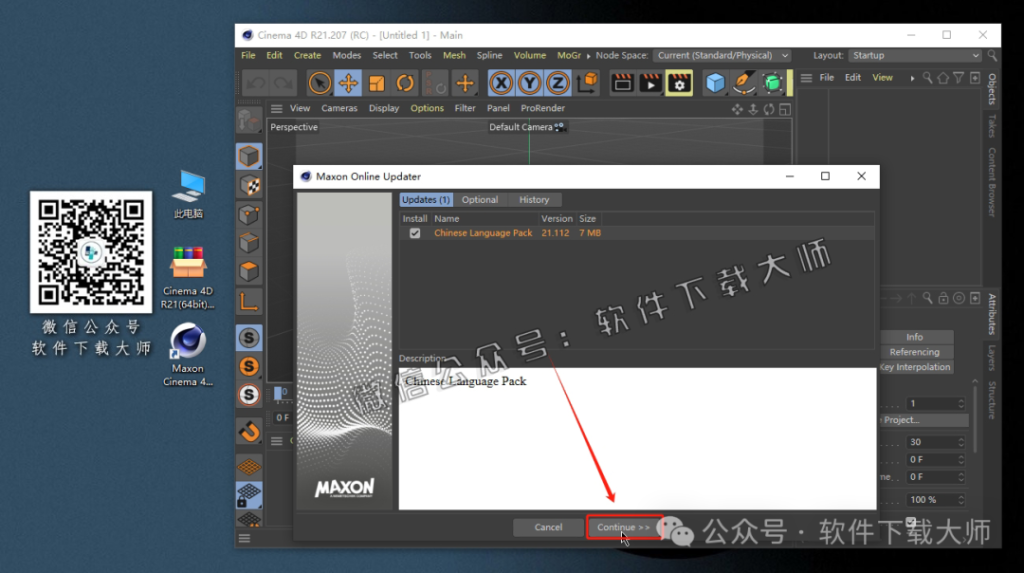Open the Tools menu
Image resolution: width=1024 pixels, height=573 pixels.
[420, 56]
